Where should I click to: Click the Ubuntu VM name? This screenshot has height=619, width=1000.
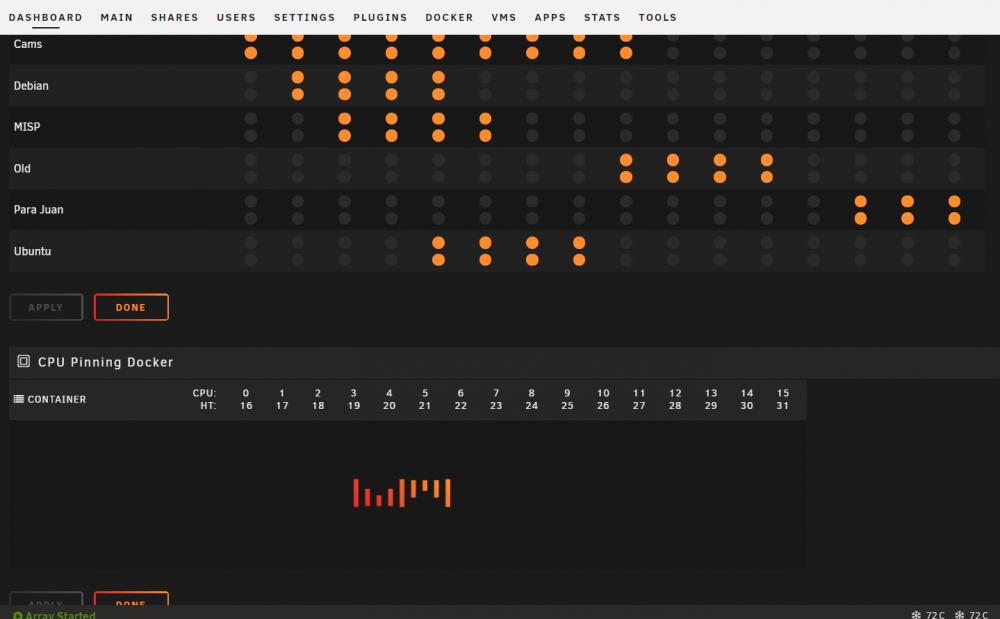(x=33, y=251)
